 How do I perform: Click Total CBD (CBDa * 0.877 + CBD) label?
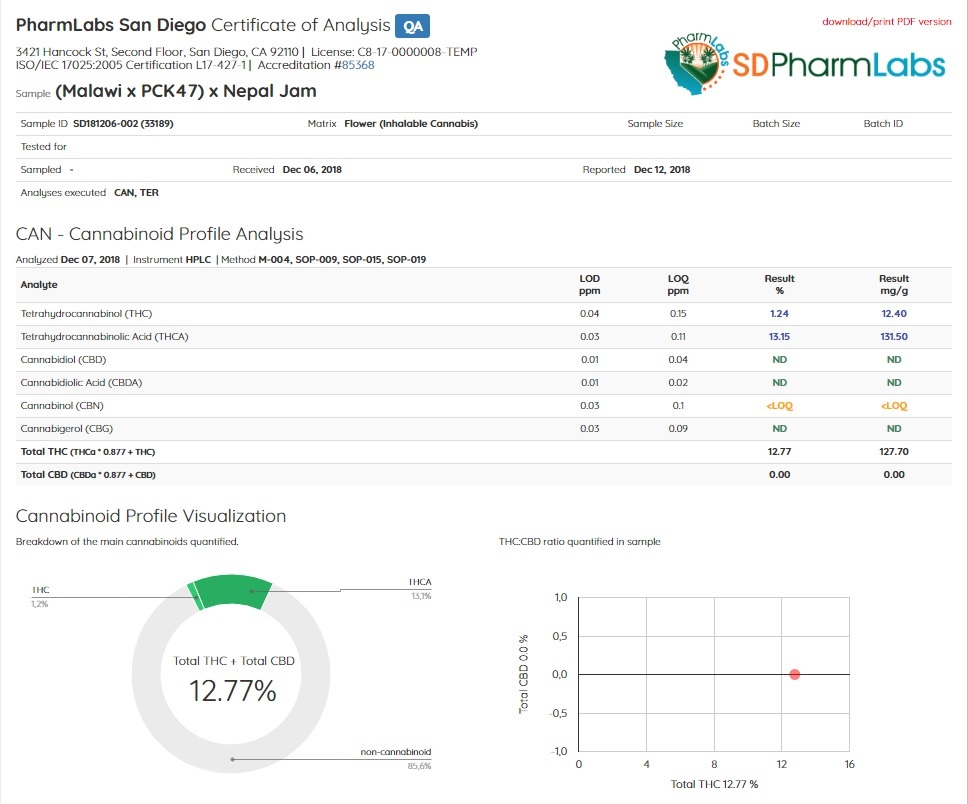click(x=88, y=475)
